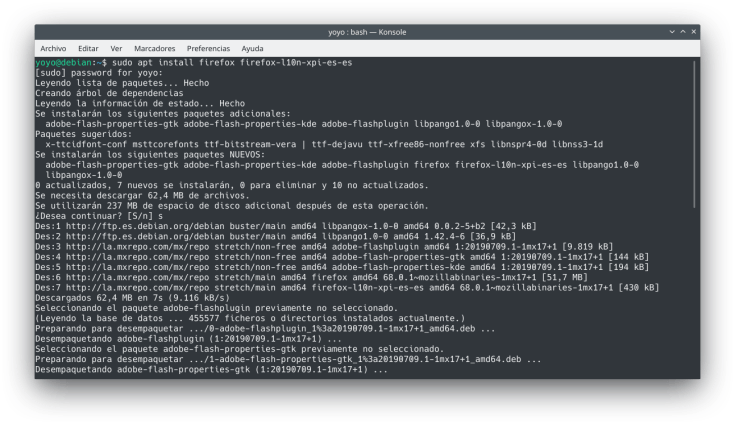Open the Editar menu

[88, 48]
